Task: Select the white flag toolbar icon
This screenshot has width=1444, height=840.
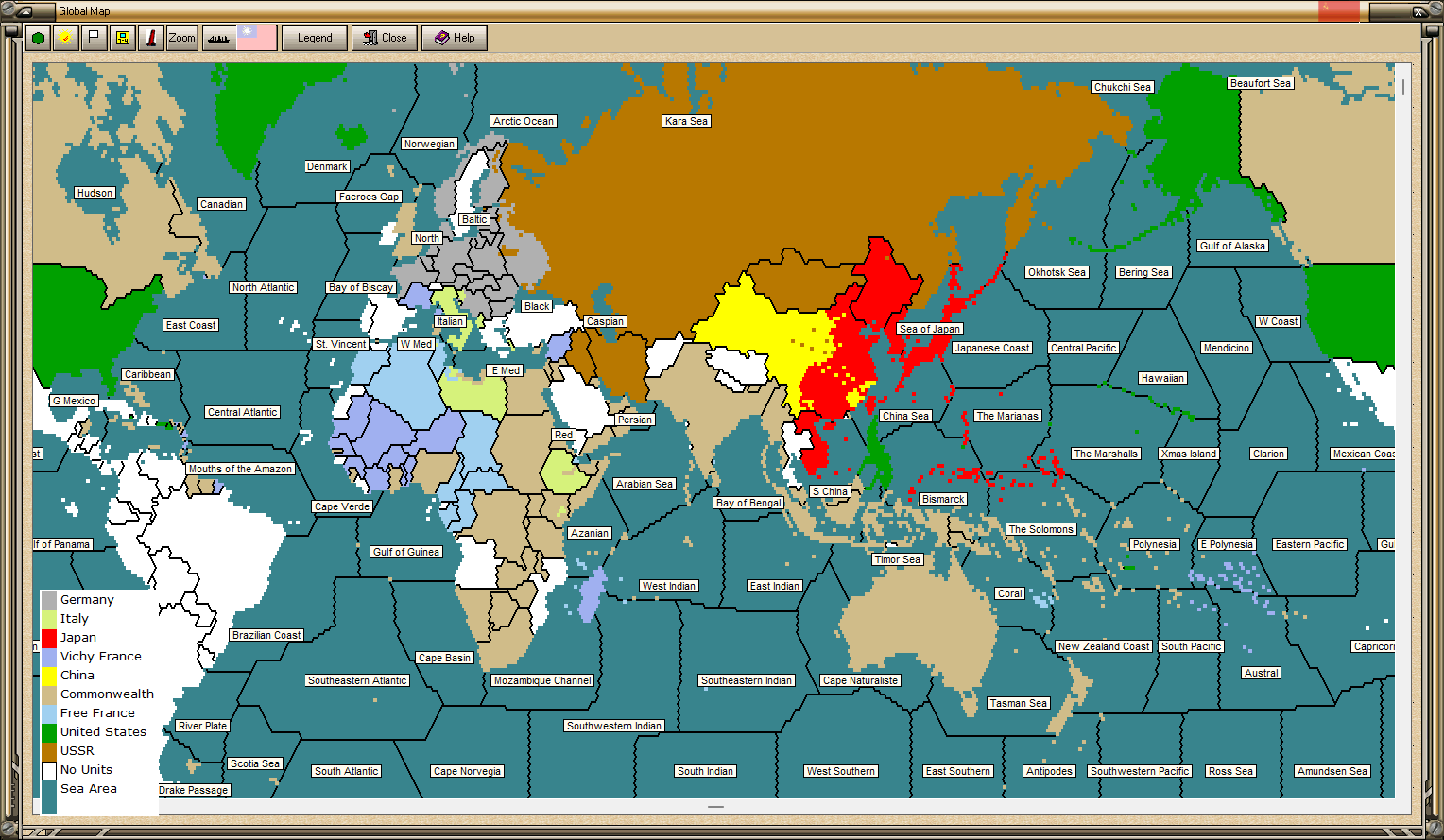Action: pos(94,38)
